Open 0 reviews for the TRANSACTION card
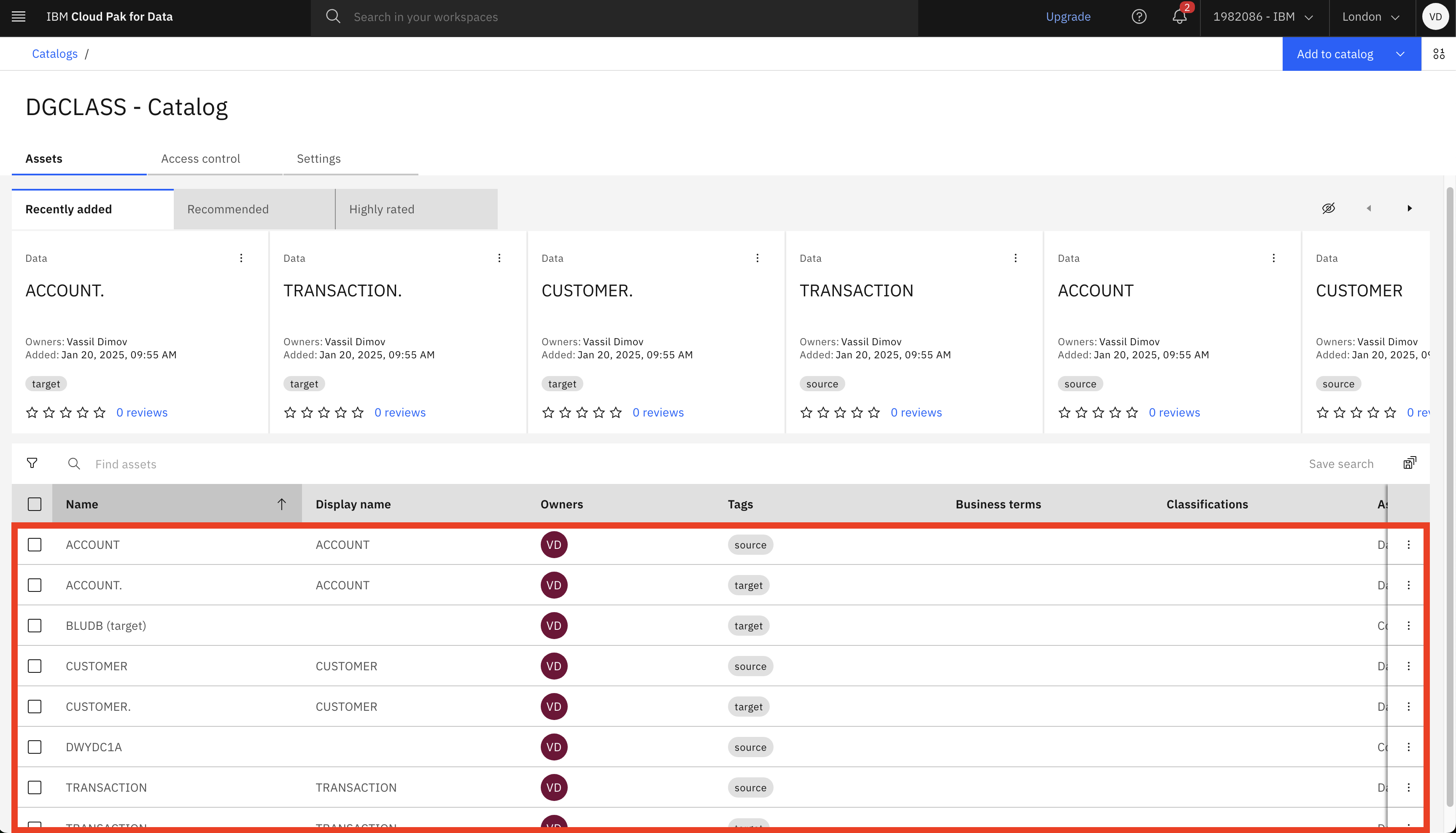Viewport: 1456px width, 833px height. [x=916, y=412]
